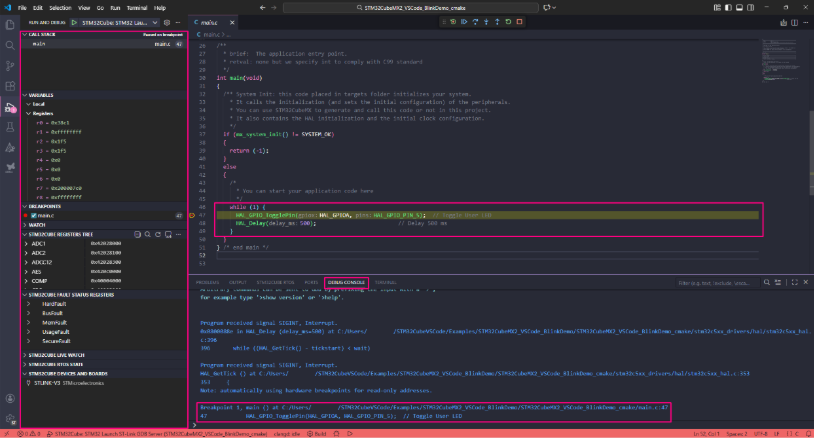The height and width of the screenshot is (438, 814).
Task: Open the Search view icon
Action: click(x=11, y=44)
